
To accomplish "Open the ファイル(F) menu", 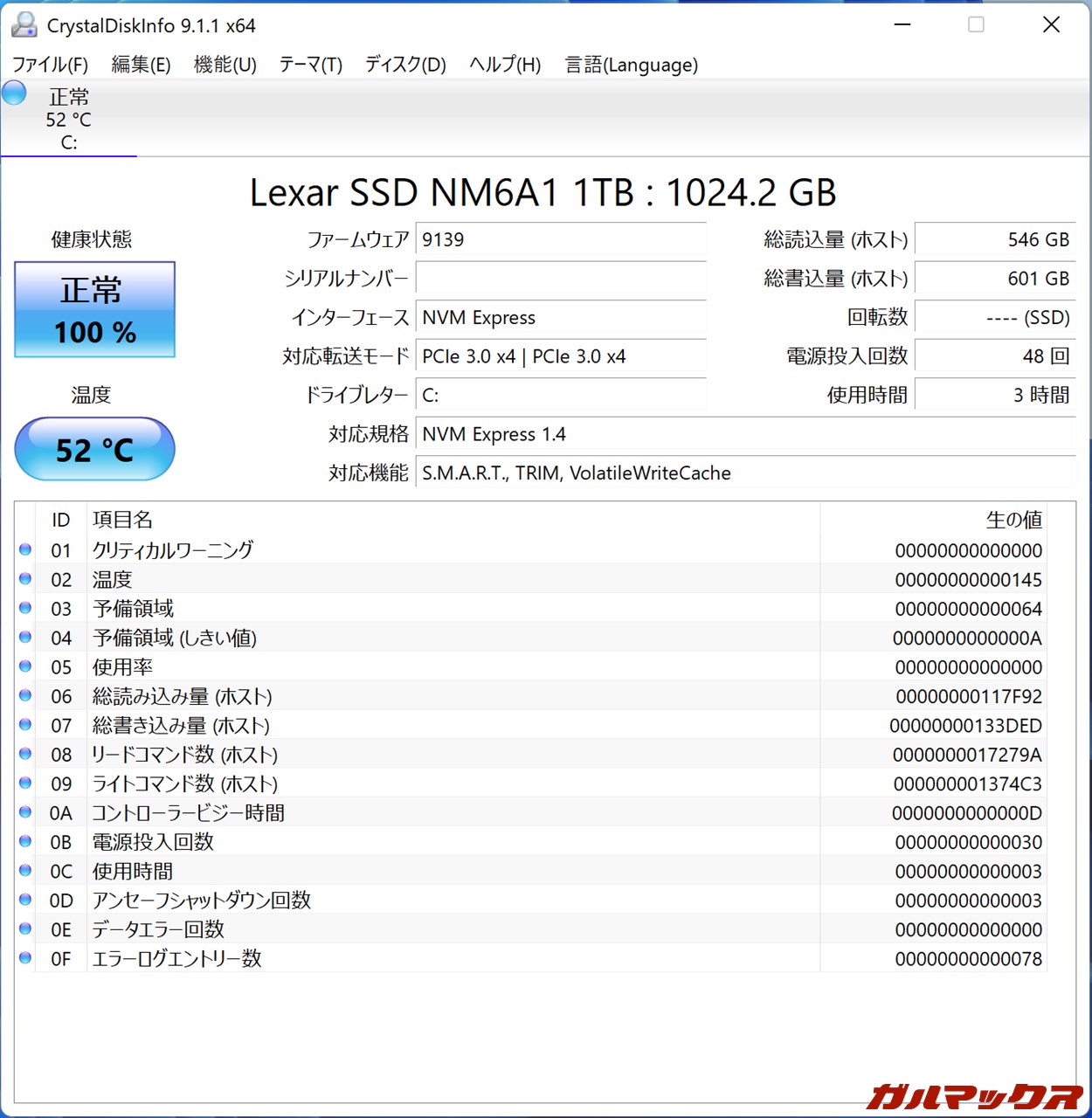I will [50, 64].
